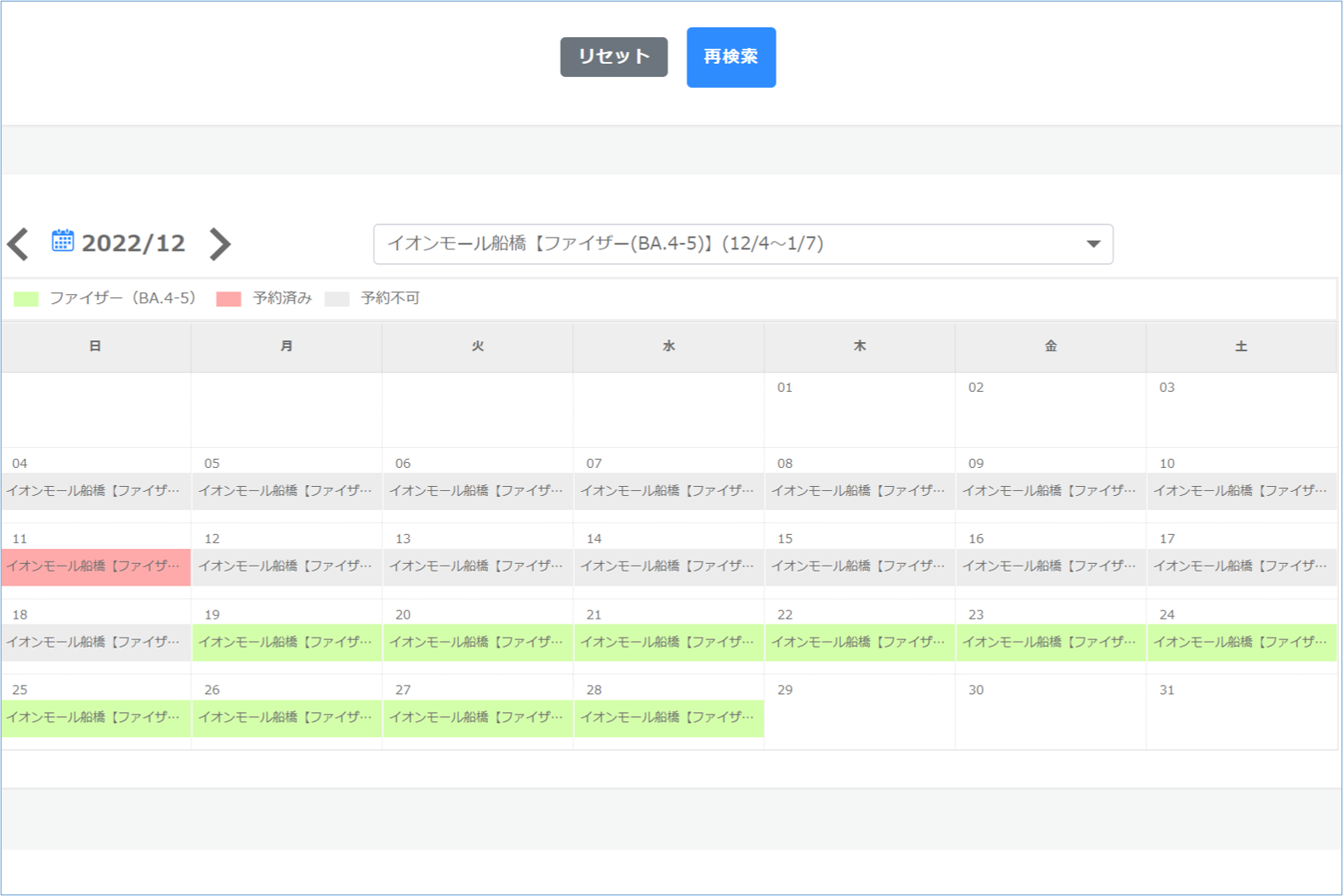Click unavailable slot on day 12
Image resolution: width=1343 pixels, height=896 pixels.
(x=287, y=567)
